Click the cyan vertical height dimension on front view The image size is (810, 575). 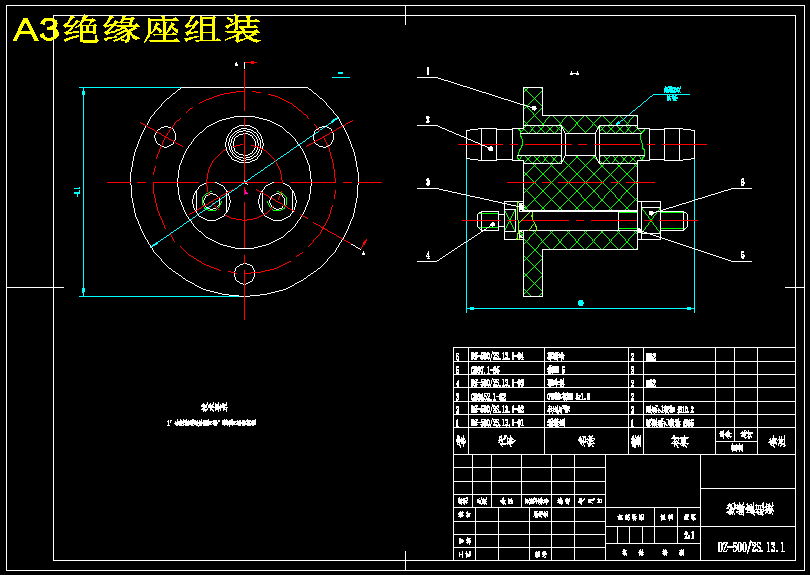point(82,192)
